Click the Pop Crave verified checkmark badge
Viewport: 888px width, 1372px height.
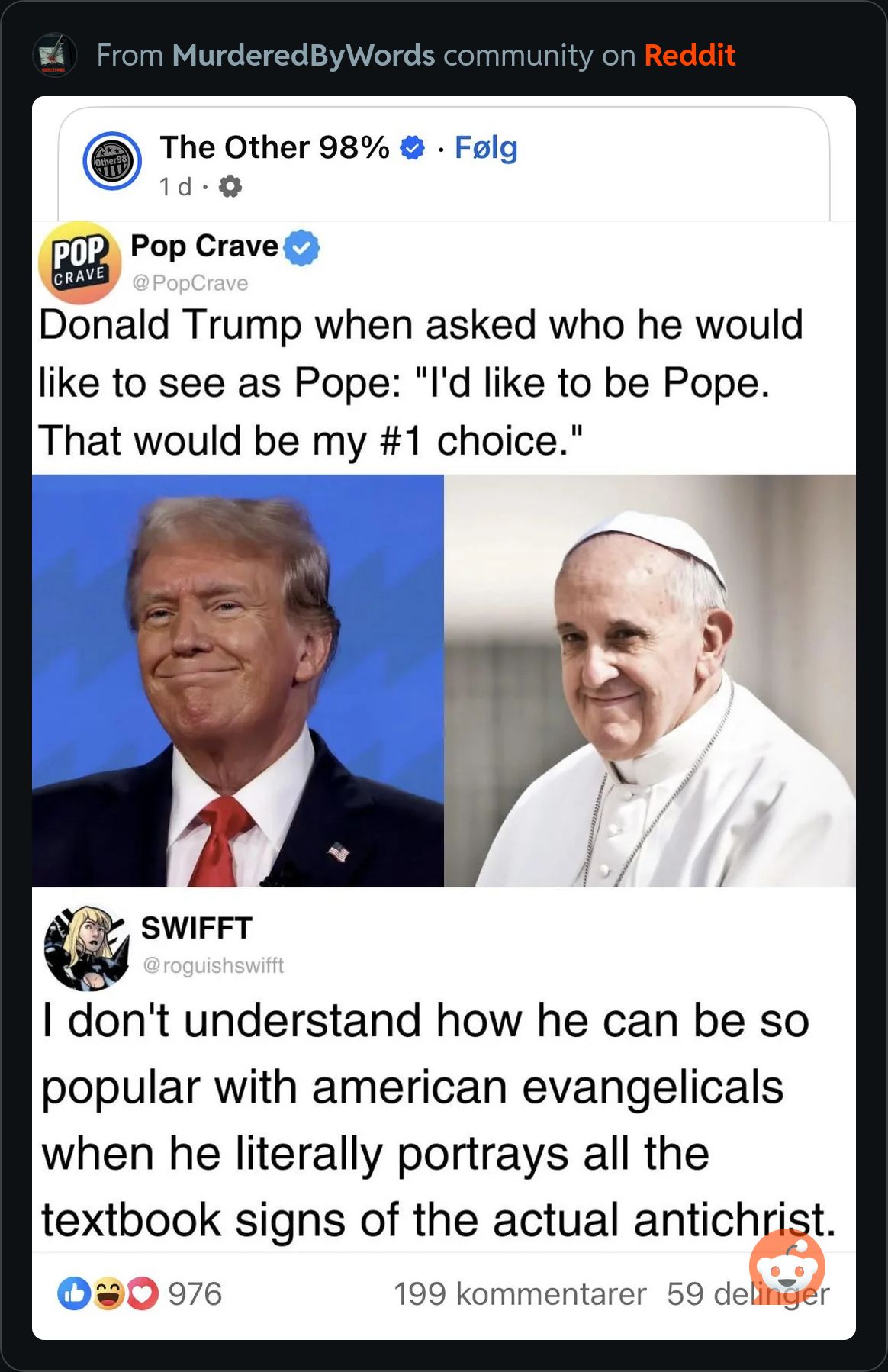tap(302, 248)
